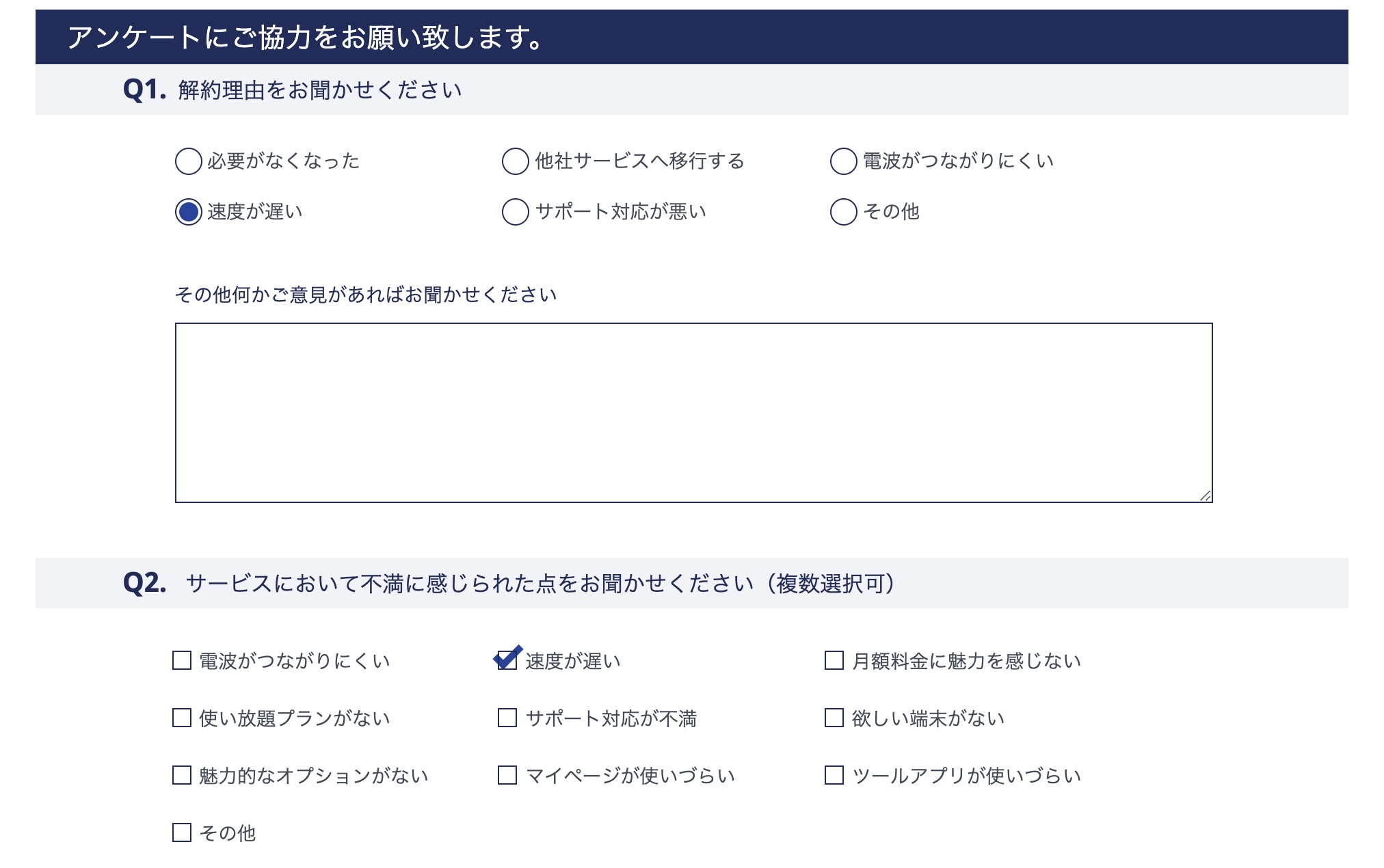Check the 電波がつながりにくい checkbox in Q2
Viewport: 1384px width, 868px height.
point(181,660)
